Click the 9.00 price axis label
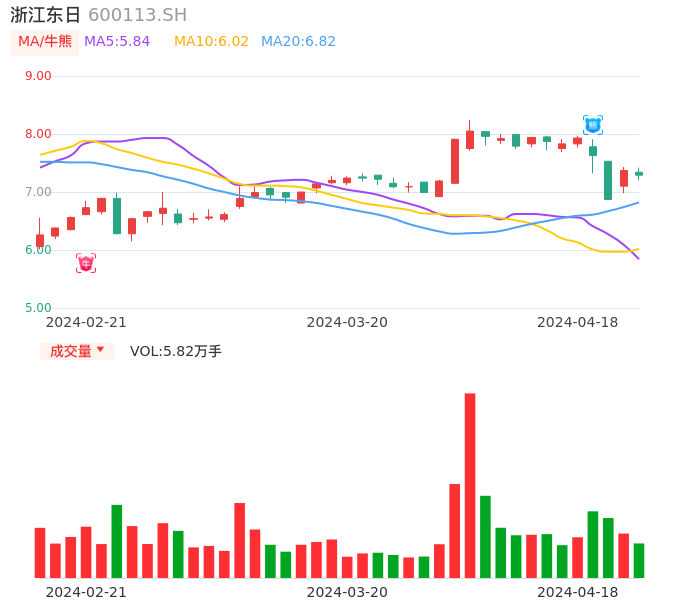 point(38,76)
